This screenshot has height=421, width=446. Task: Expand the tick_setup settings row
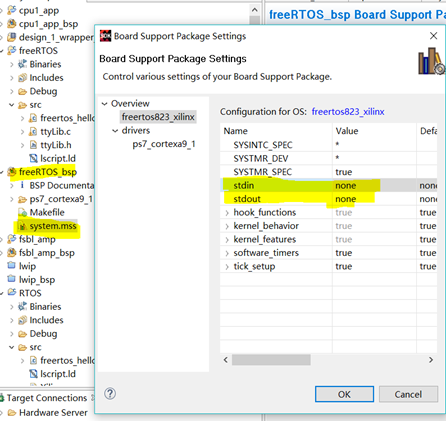(x=227, y=267)
